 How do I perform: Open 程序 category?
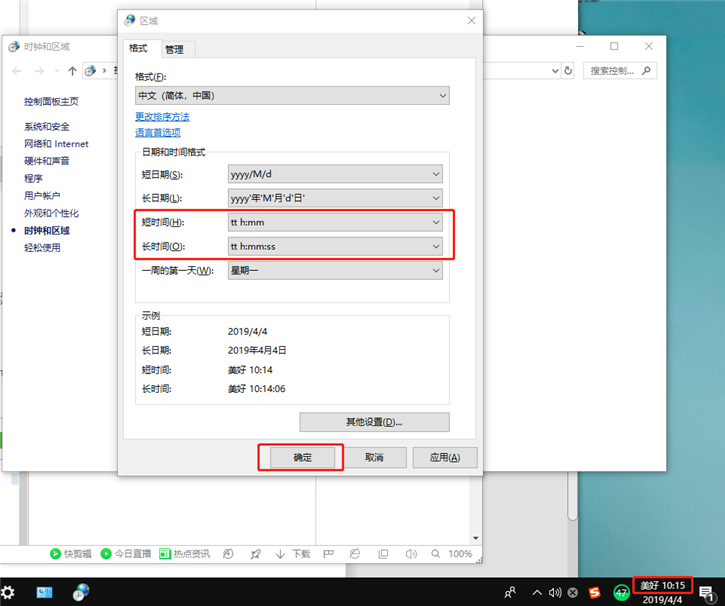click(33, 178)
